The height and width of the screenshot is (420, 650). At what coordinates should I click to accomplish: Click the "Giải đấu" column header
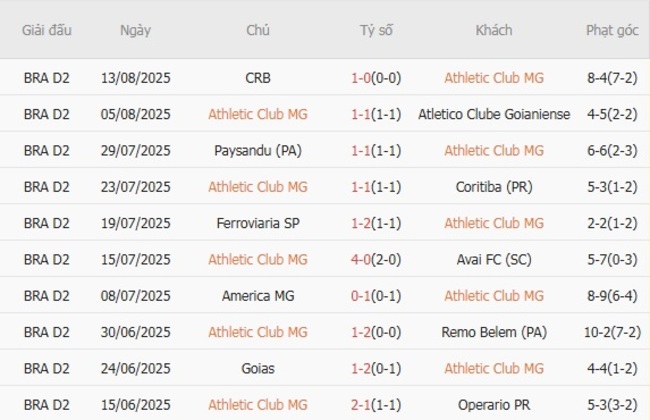pyautogui.click(x=47, y=30)
